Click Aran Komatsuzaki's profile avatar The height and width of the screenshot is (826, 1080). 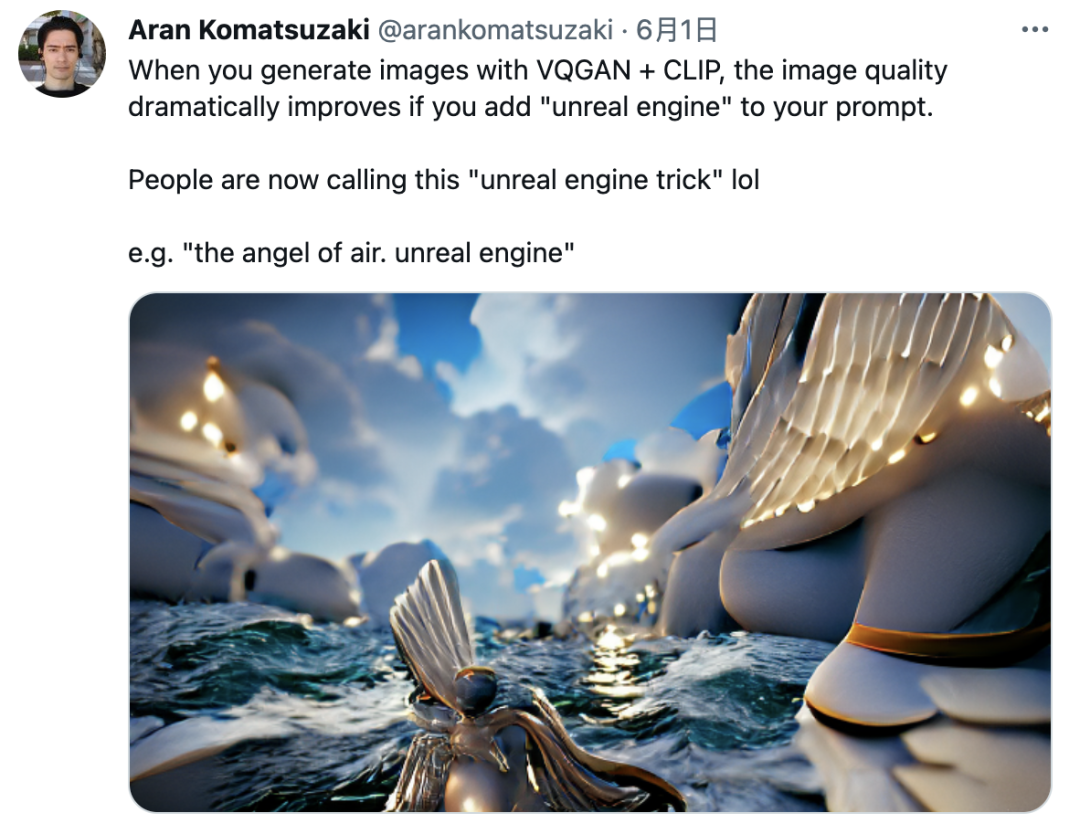[62, 54]
